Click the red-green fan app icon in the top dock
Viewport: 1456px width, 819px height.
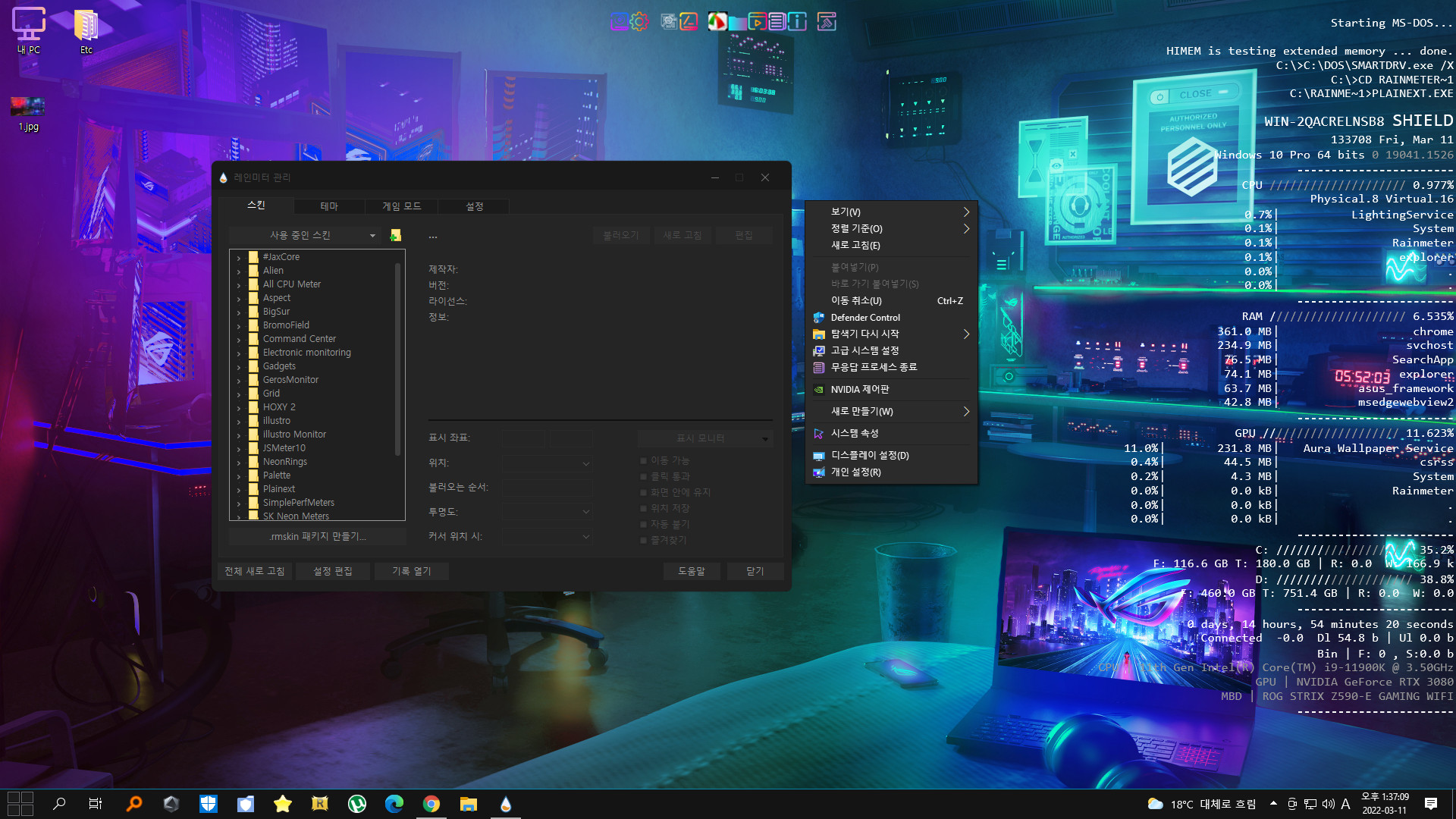pos(717,21)
